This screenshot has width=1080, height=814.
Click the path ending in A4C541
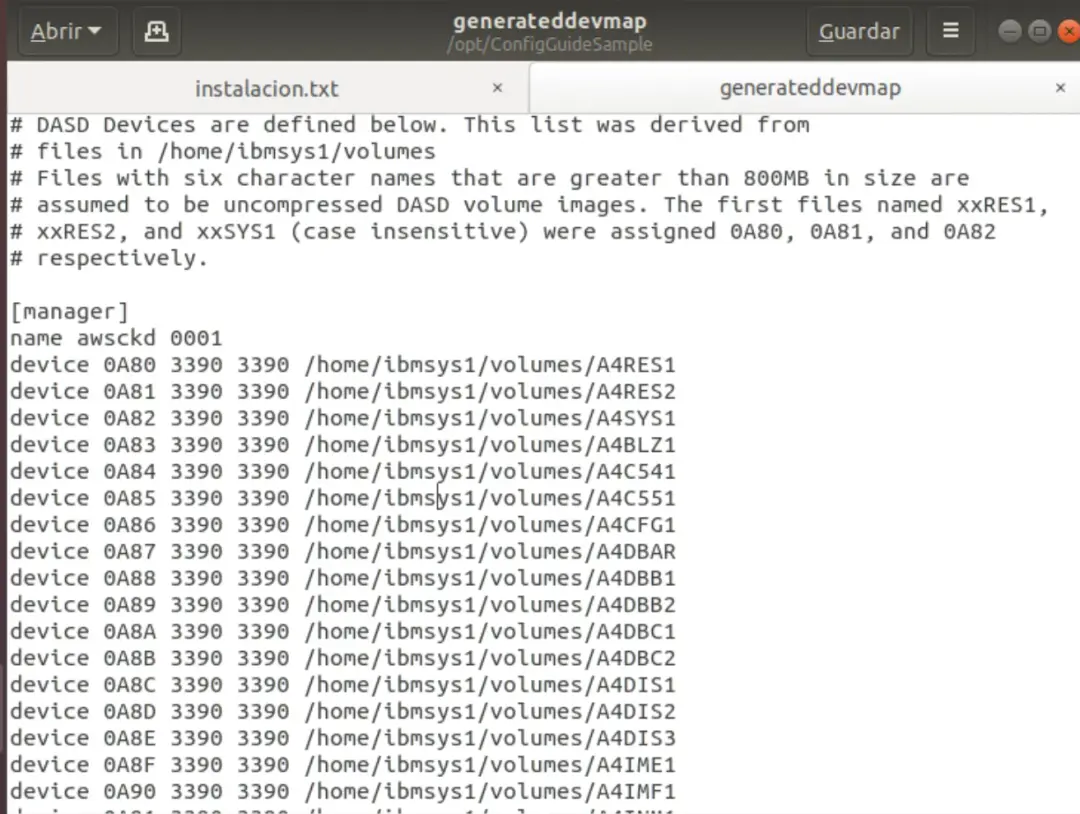pyautogui.click(x=490, y=471)
